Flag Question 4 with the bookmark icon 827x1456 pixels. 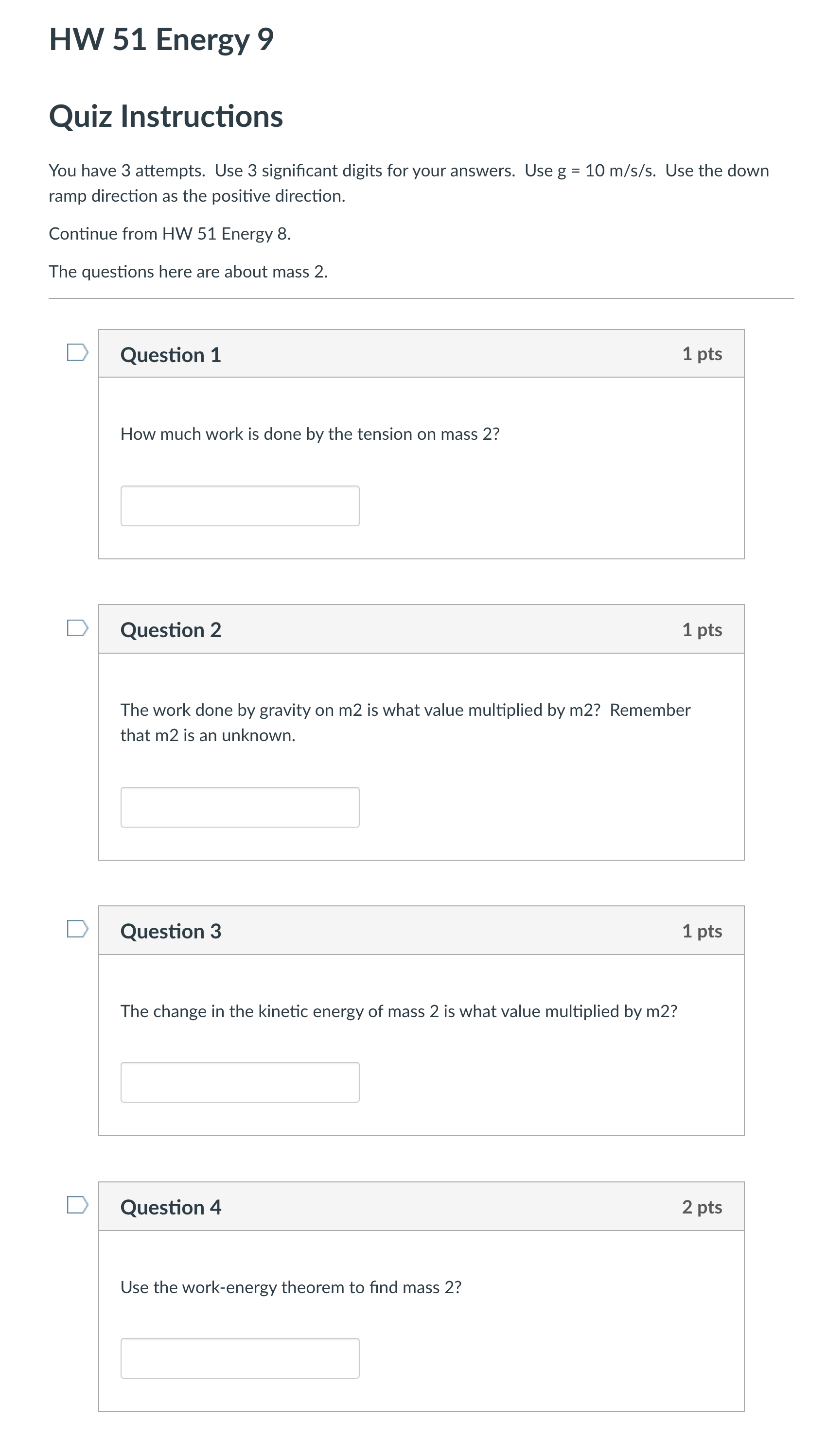pos(77,1205)
